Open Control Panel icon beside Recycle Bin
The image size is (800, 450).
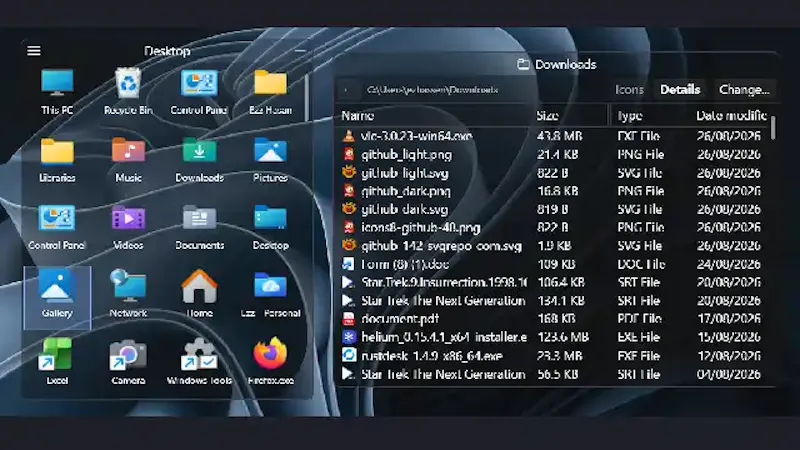pyautogui.click(x=199, y=83)
